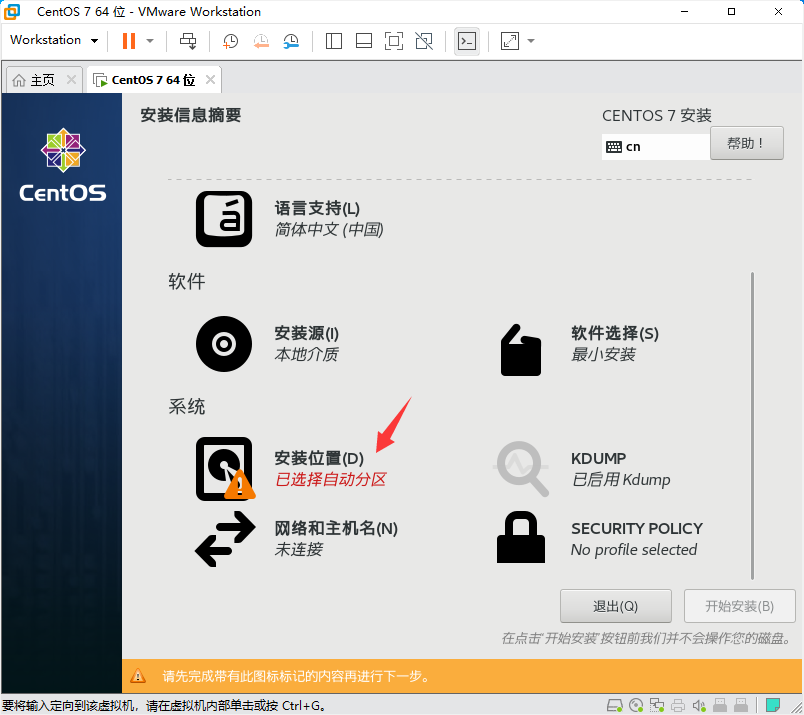The height and width of the screenshot is (715, 804).
Task: Click the network adapter status icon
Action: (x=657, y=706)
